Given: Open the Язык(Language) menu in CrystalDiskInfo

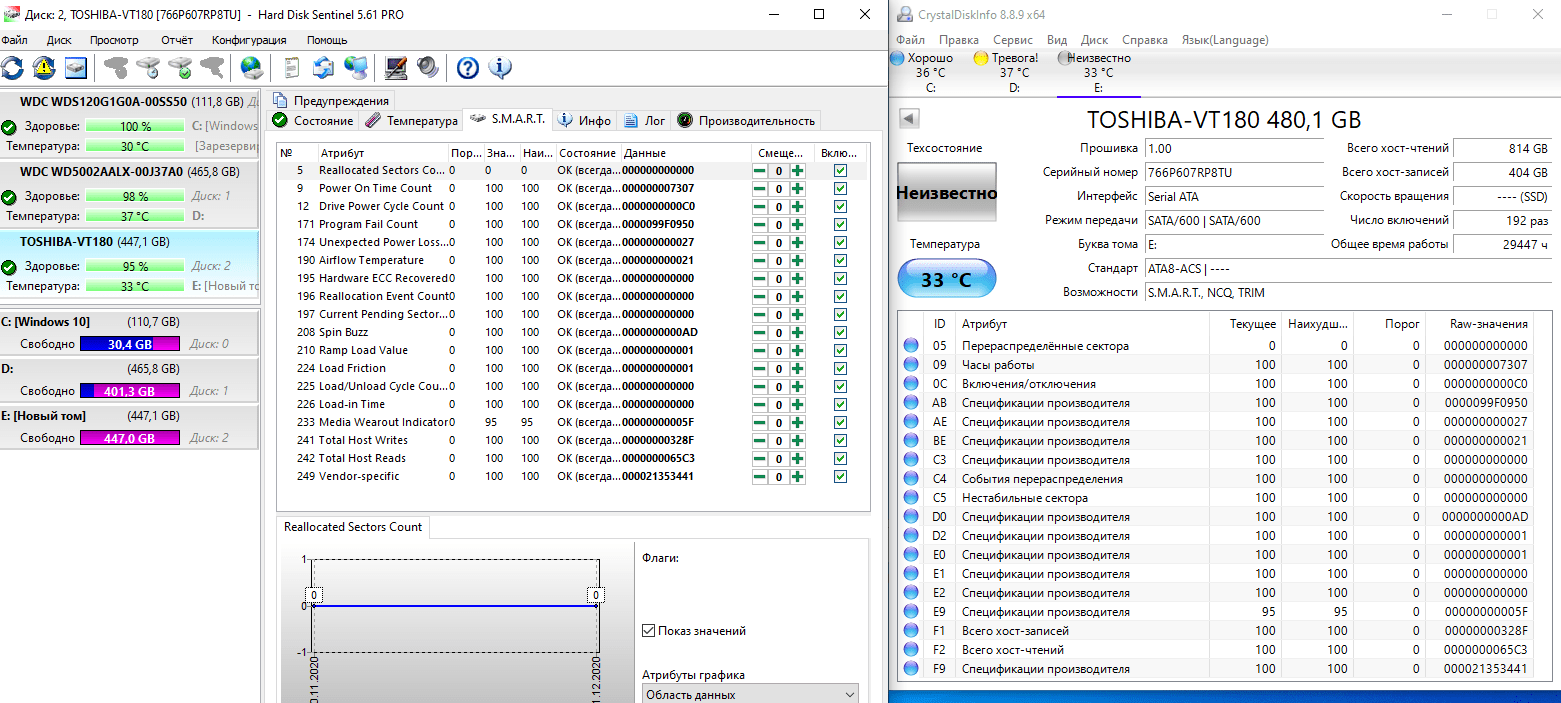Looking at the screenshot, I should coord(1225,40).
